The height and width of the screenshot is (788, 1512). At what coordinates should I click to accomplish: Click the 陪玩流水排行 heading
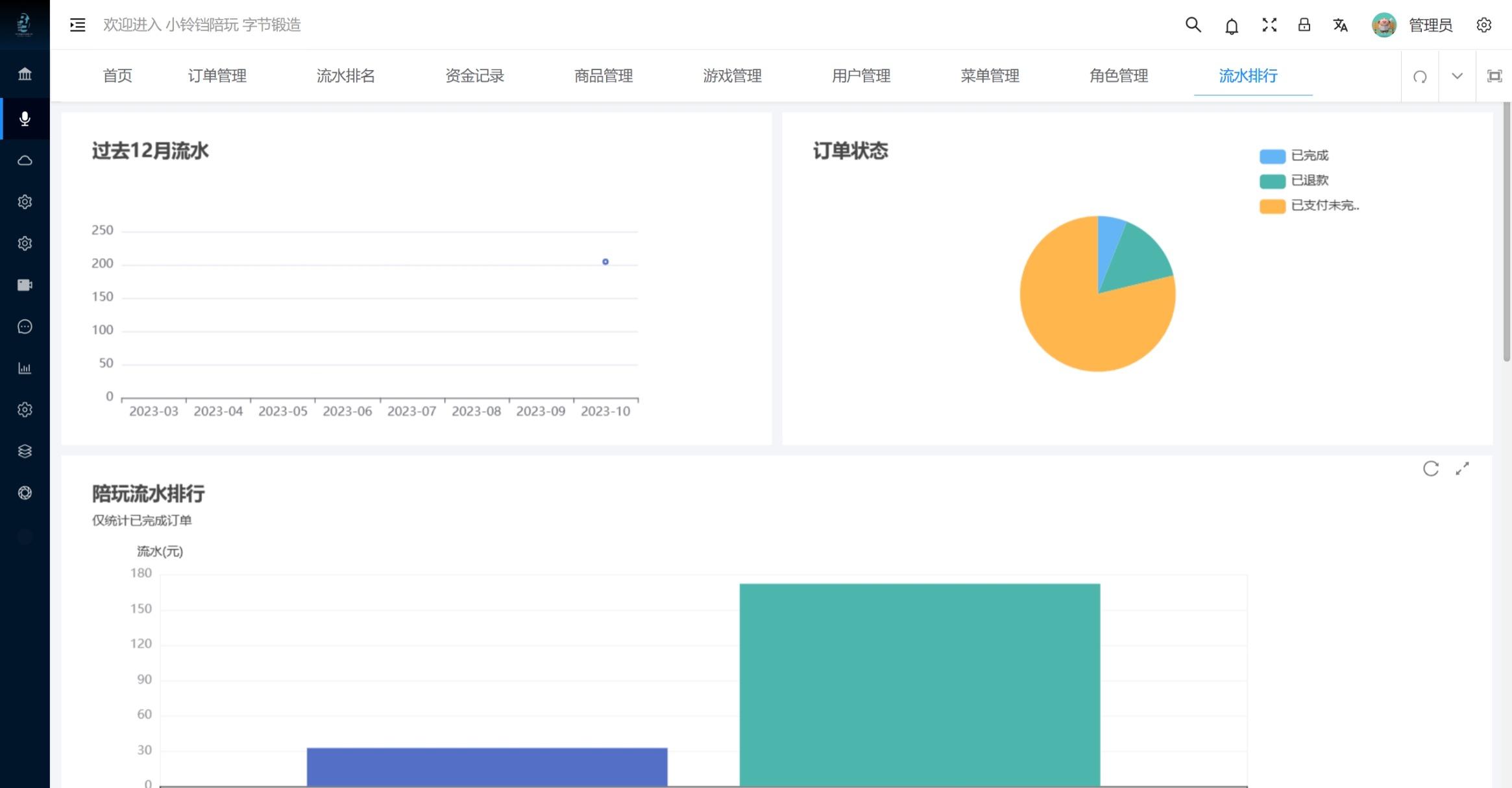(x=148, y=494)
